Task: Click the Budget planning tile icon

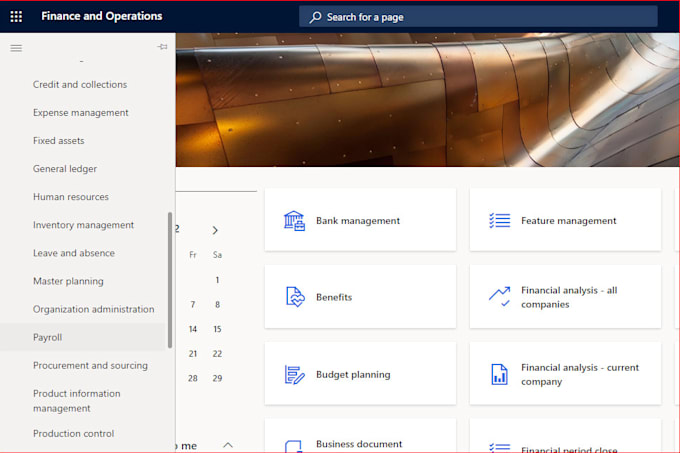Action: 294,375
